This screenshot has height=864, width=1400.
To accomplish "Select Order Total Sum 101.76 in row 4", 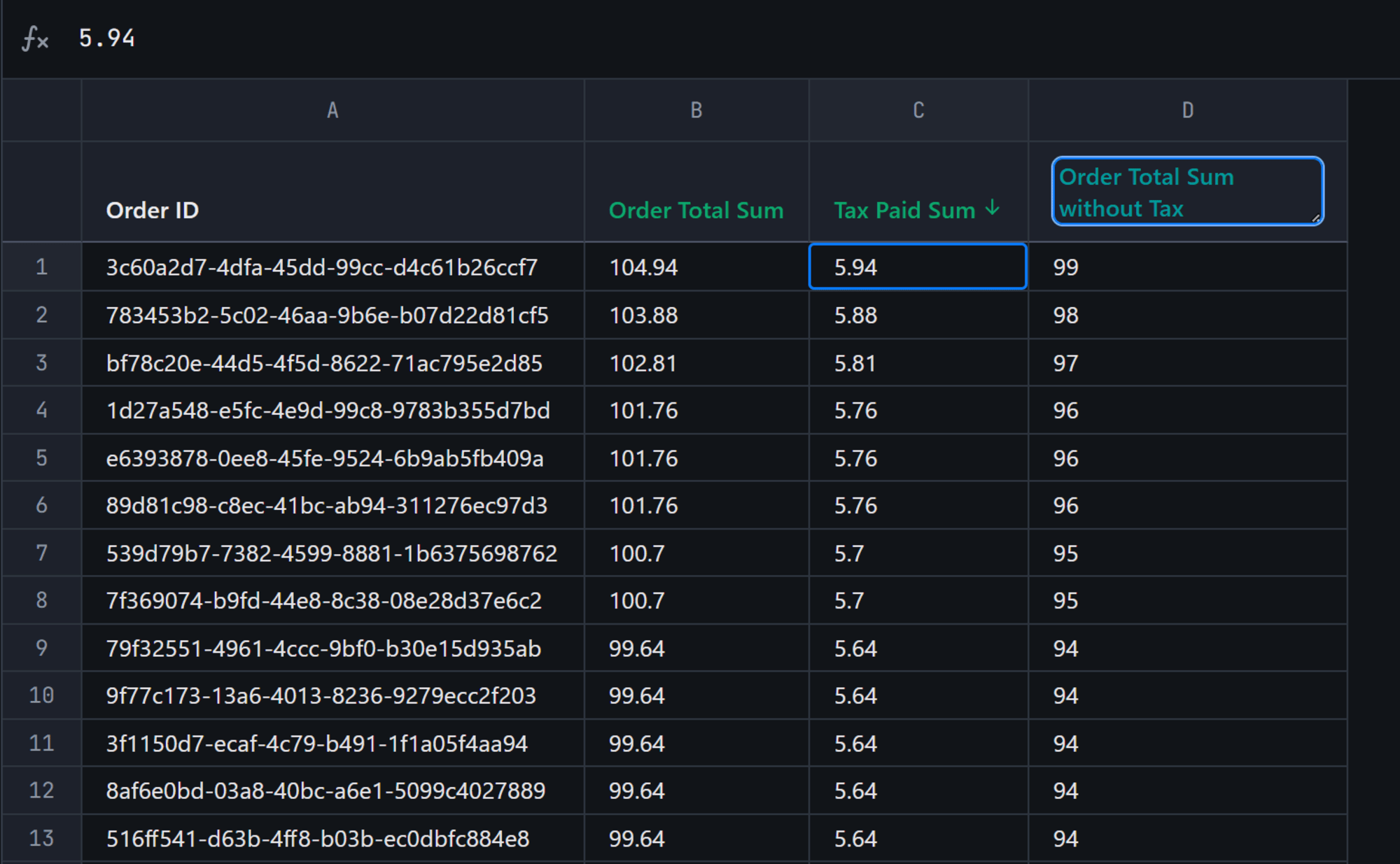I will [696, 411].
